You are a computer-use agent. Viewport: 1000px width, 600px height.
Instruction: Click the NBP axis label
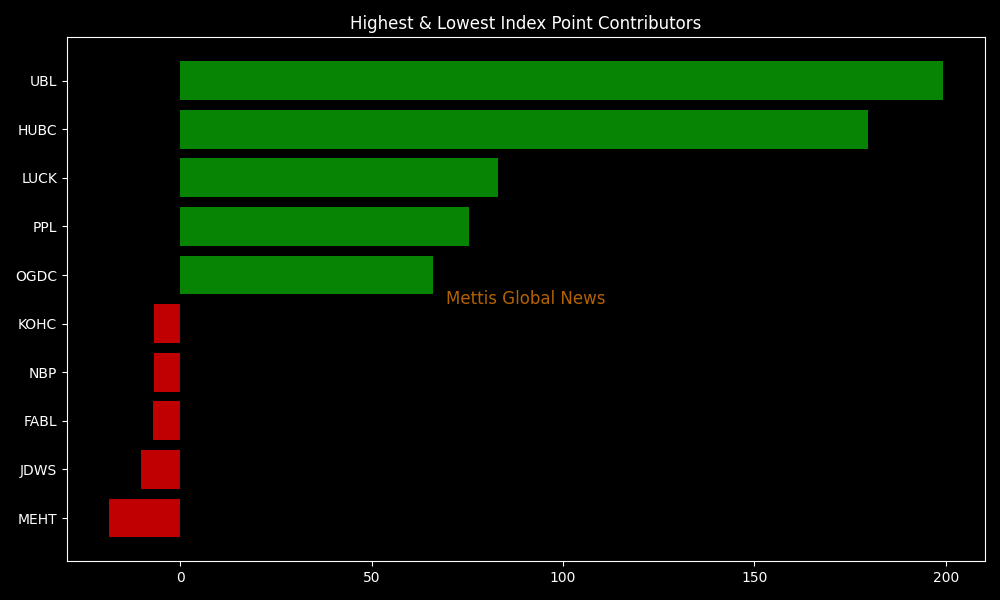(x=43, y=373)
